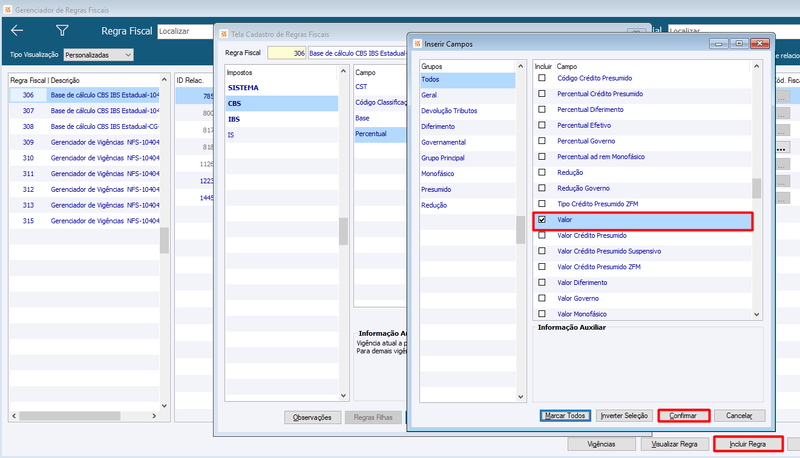This screenshot has width=800, height=458.
Task: Select rule 306 in the list
Action: [x=85, y=95]
